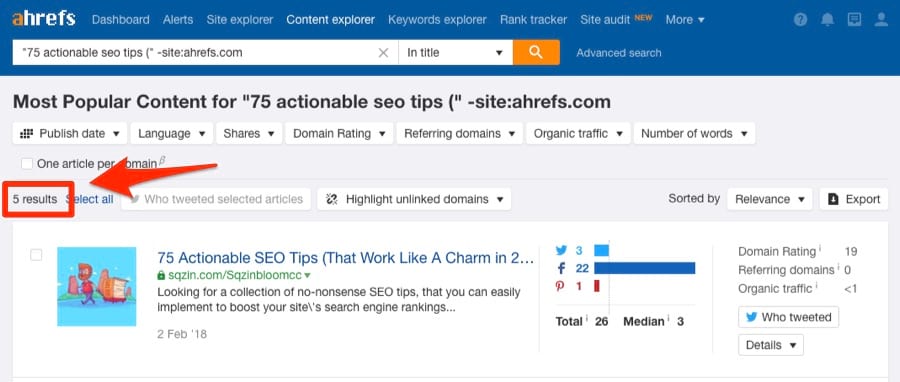
Task: Open the article thumbnail image
Action: click(97, 286)
